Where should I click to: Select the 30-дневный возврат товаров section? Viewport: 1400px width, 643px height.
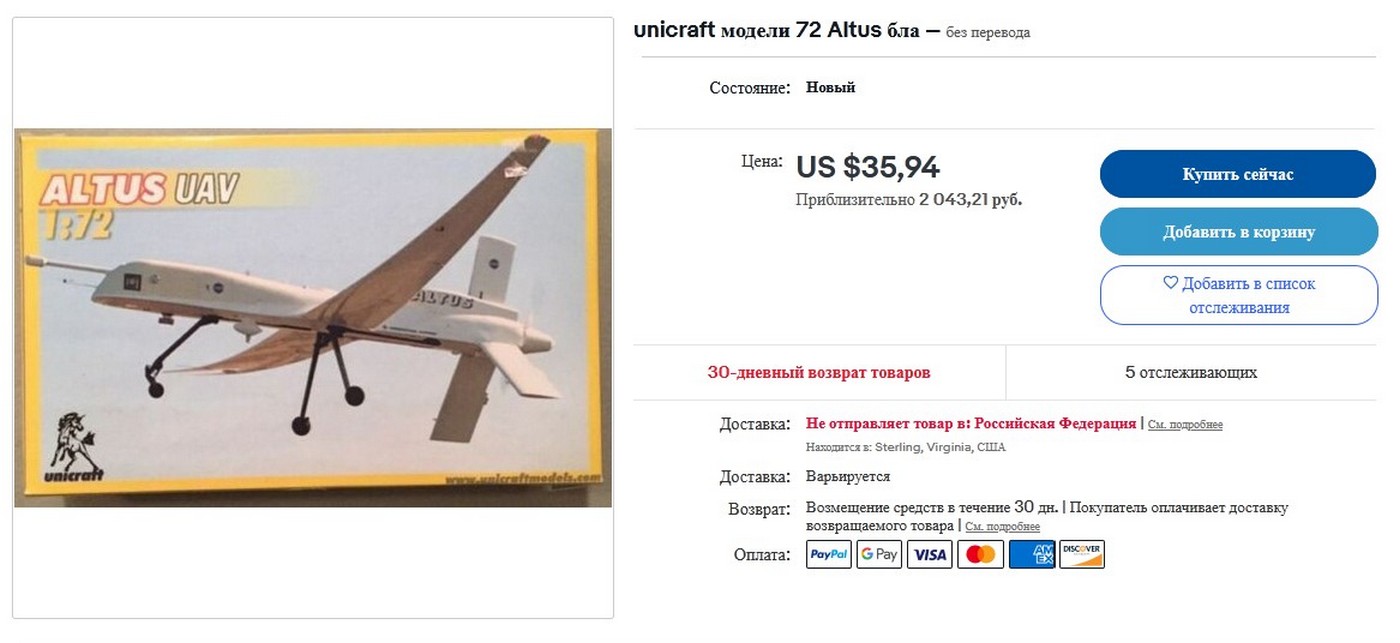point(819,373)
